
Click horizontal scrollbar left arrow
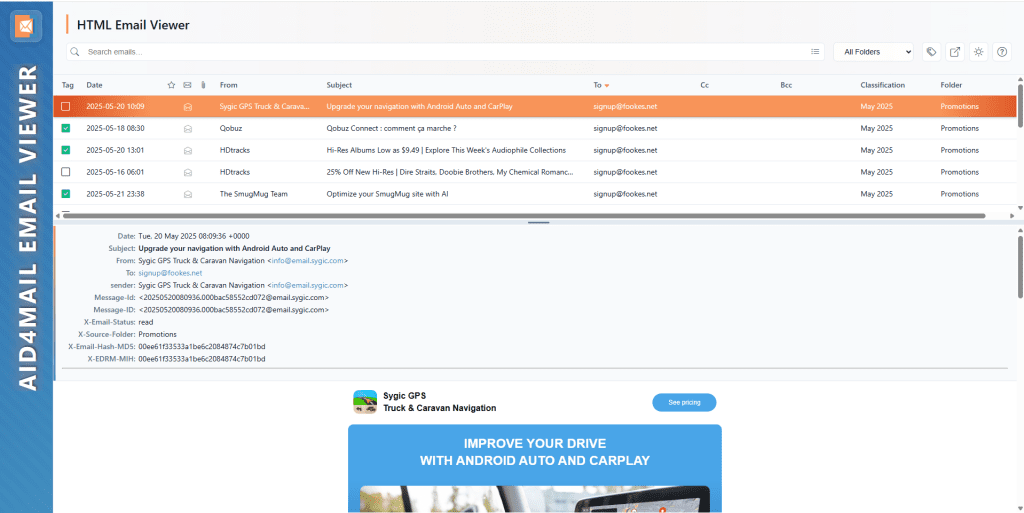point(57,215)
